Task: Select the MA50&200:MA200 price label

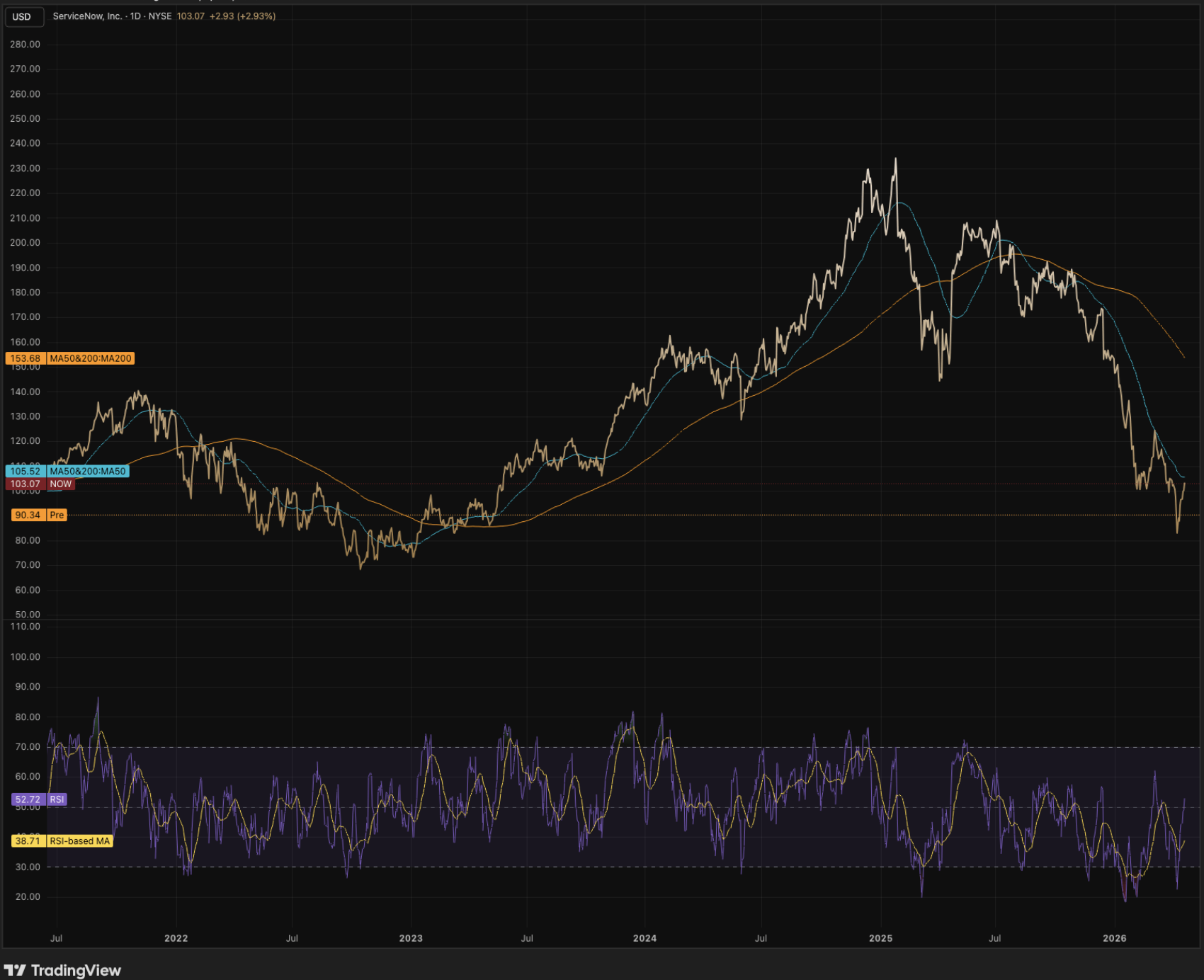Action: tap(70, 358)
